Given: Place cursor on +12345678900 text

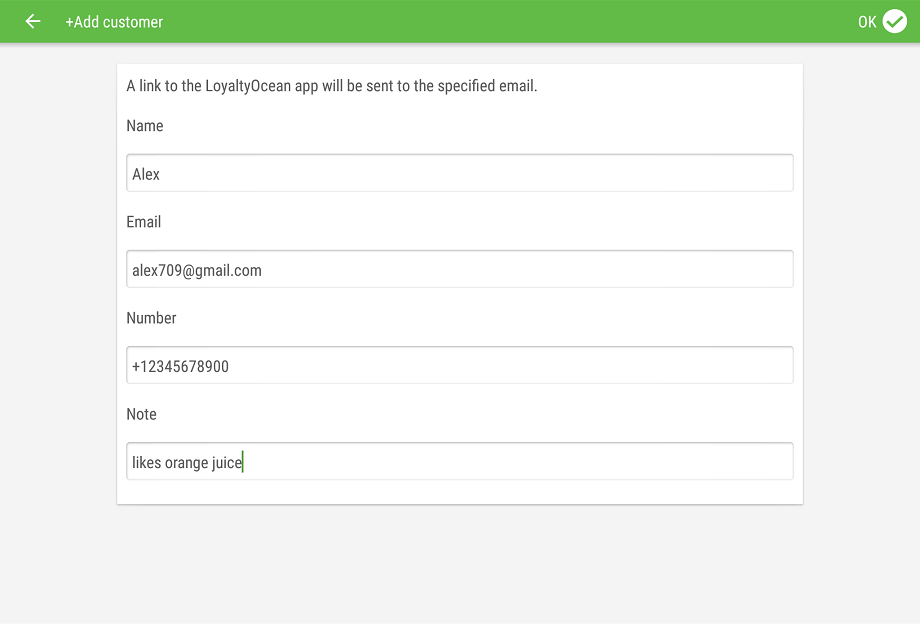Looking at the screenshot, I should point(180,367).
